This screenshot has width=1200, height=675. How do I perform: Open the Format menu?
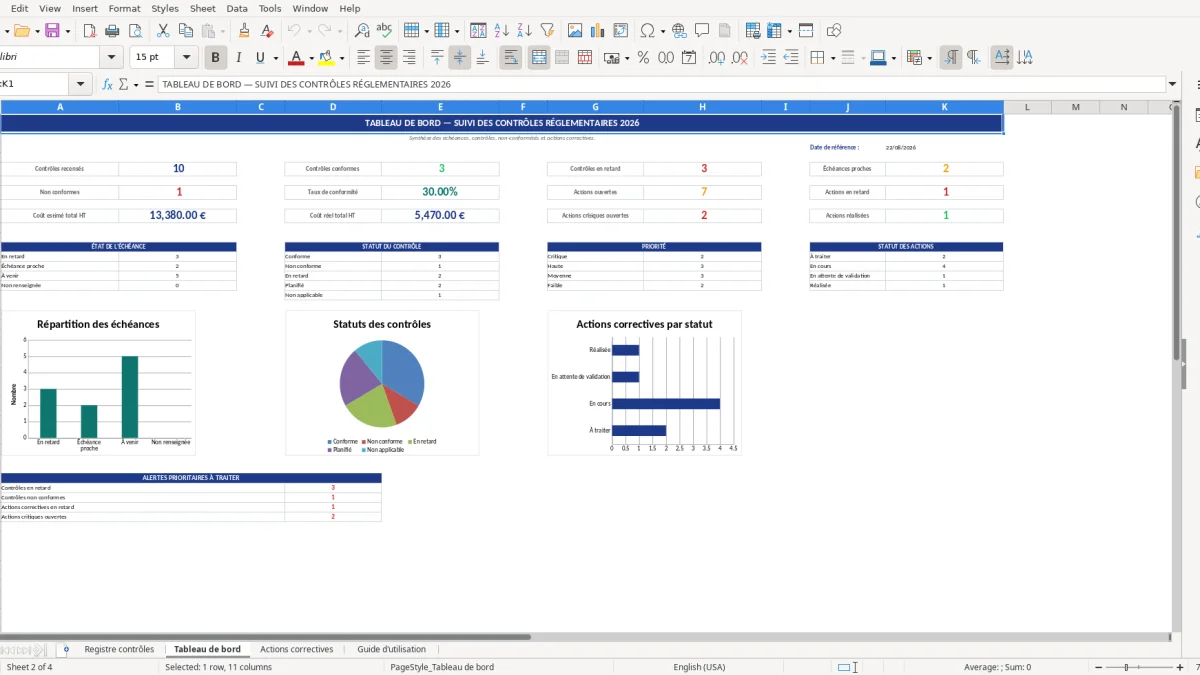point(125,8)
